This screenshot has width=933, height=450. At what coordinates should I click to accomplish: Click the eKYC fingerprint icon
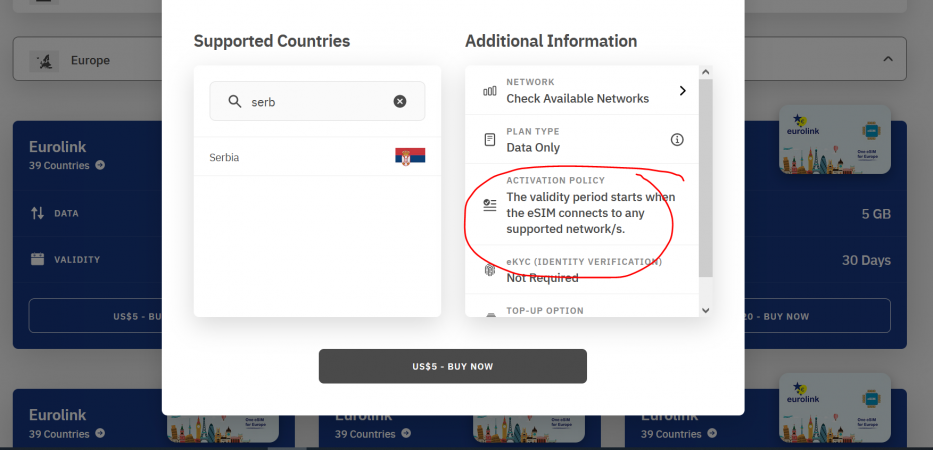click(x=490, y=270)
